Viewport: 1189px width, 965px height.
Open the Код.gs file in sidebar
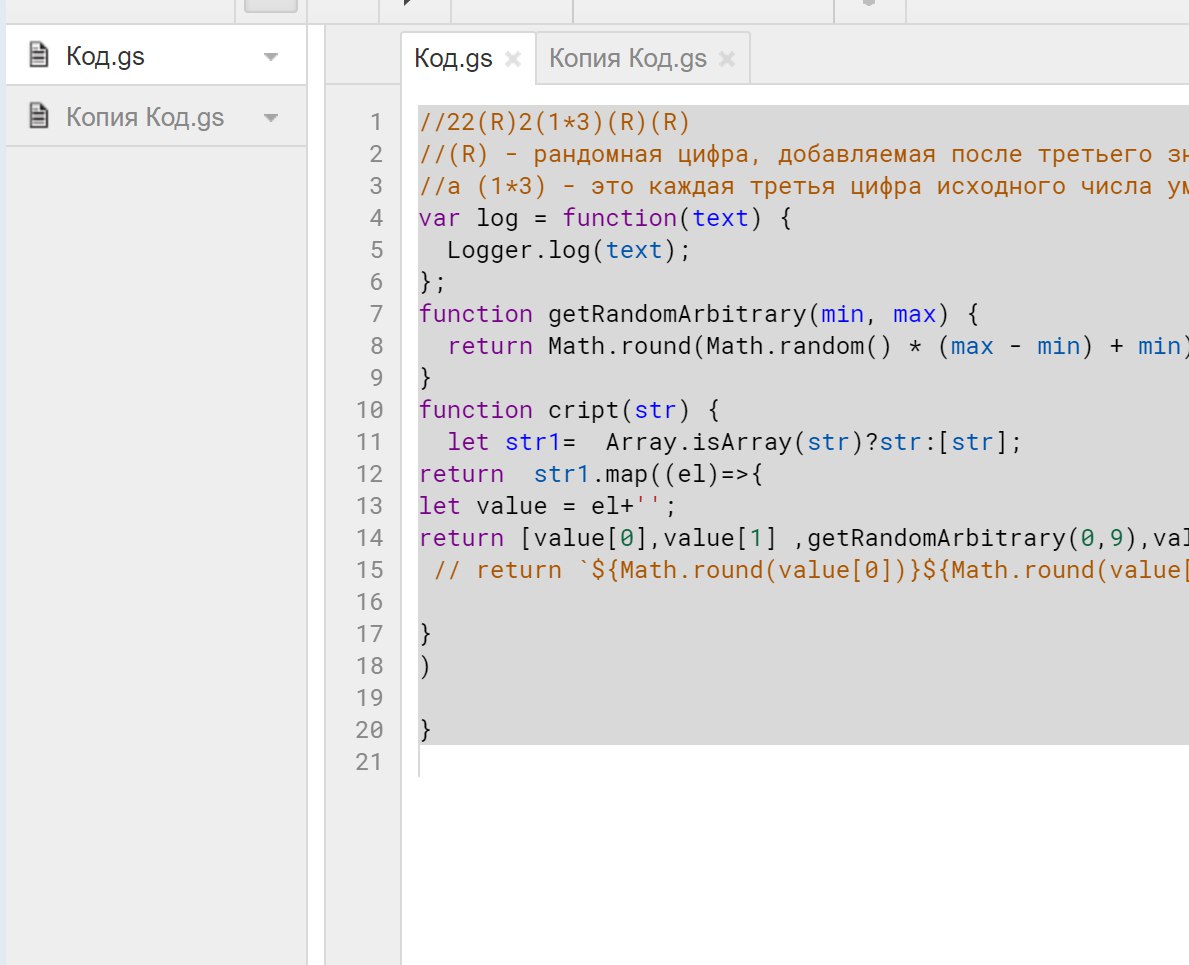point(155,56)
